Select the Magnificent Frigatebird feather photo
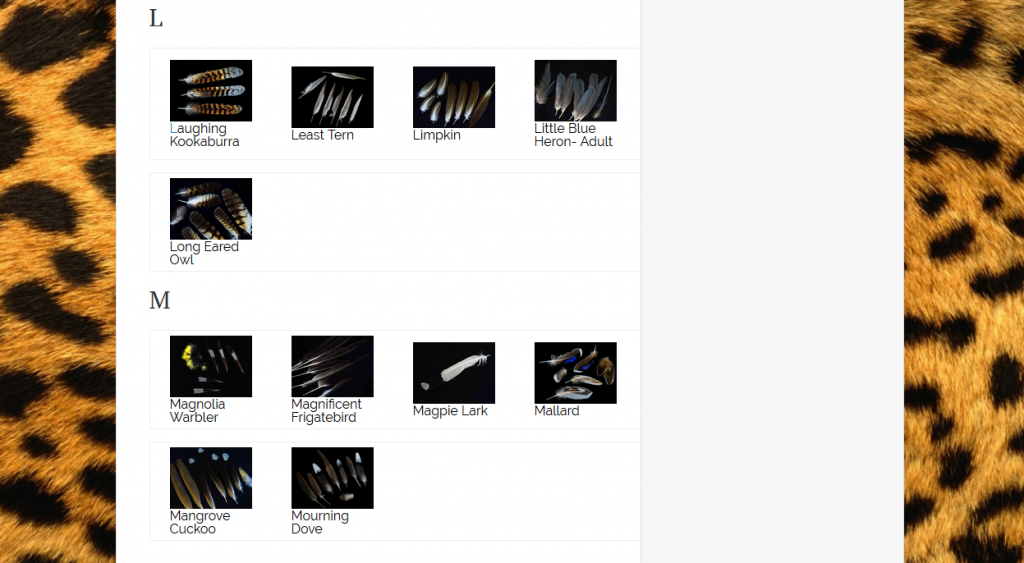This screenshot has height=563, width=1024. click(332, 366)
